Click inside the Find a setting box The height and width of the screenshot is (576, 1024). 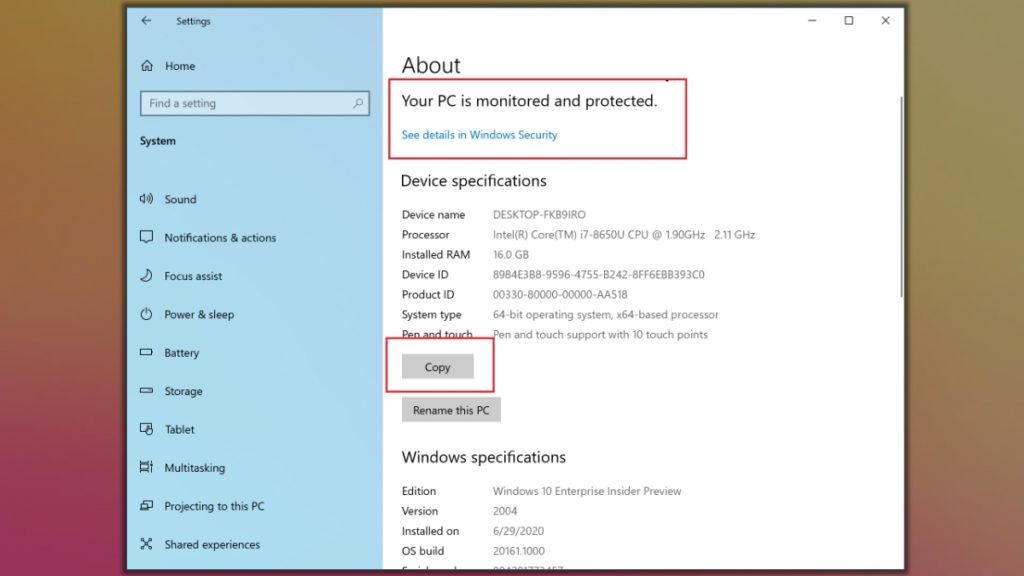coord(250,103)
